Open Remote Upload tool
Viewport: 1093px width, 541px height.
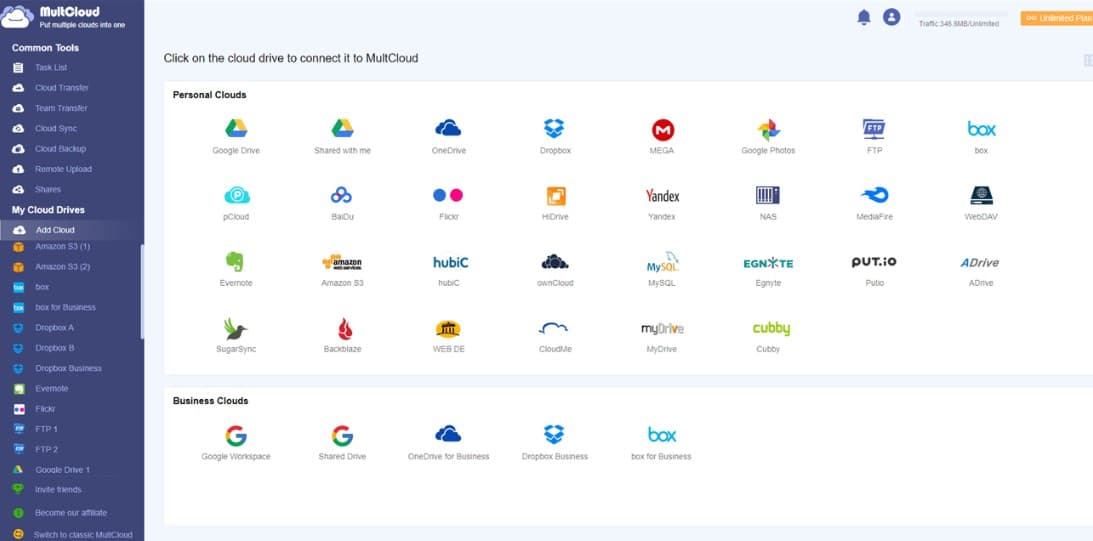(63, 169)
